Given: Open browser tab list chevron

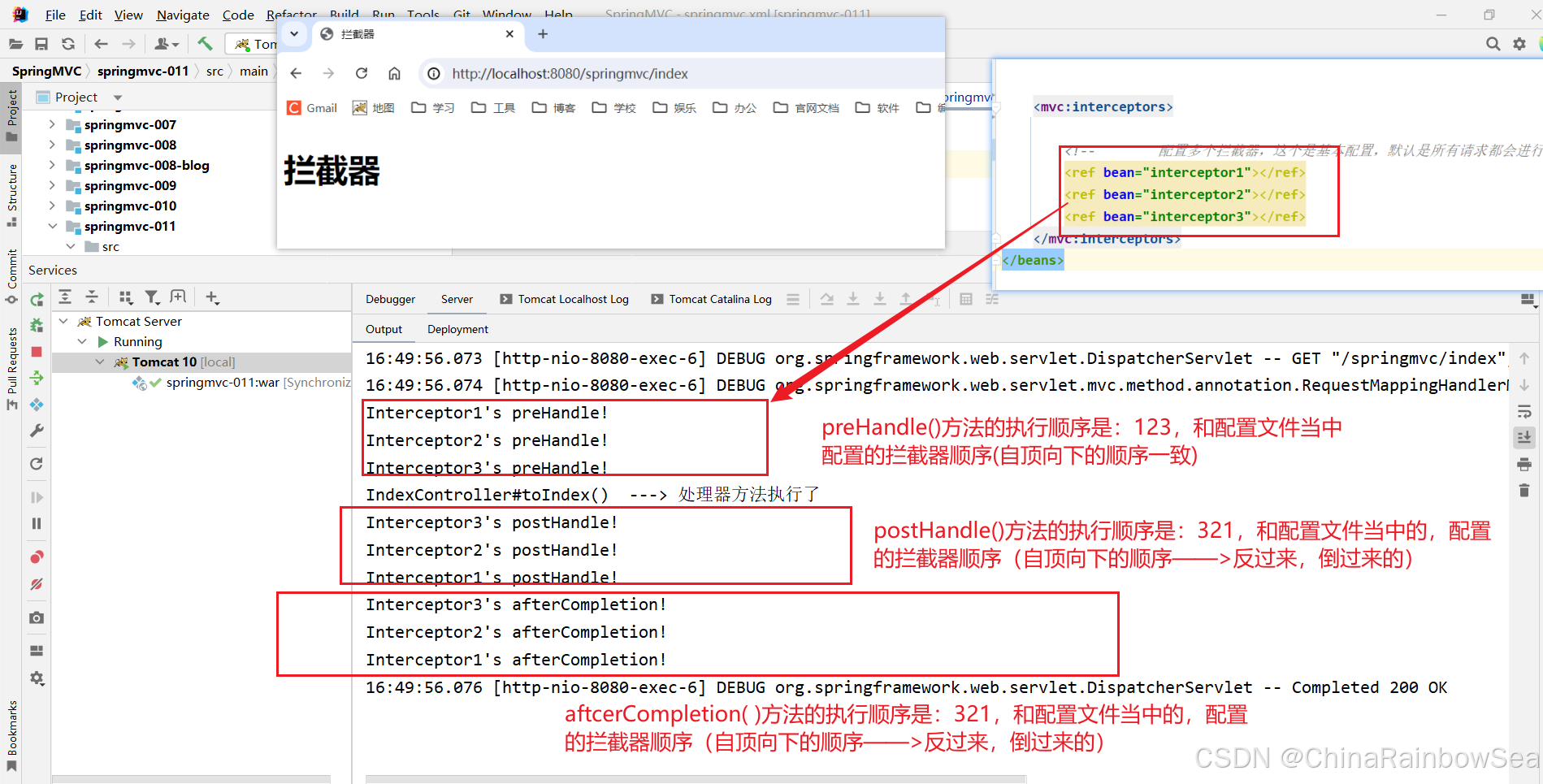Looking at the screenshot, I should (x=294, y=33).
